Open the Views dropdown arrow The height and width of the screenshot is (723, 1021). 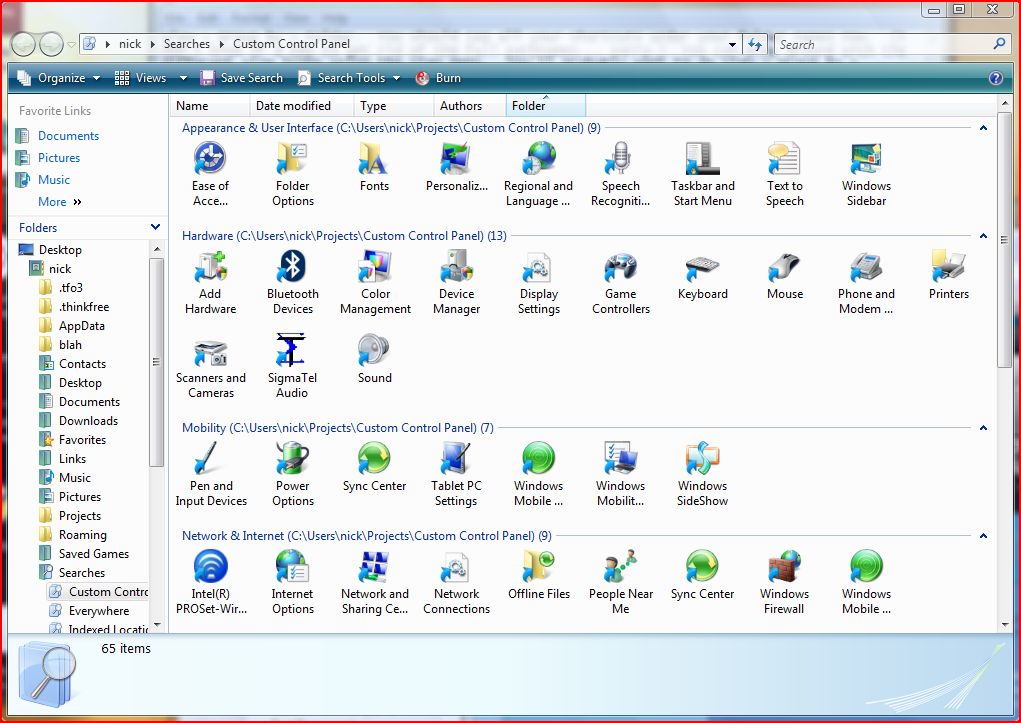coord(183,78)
